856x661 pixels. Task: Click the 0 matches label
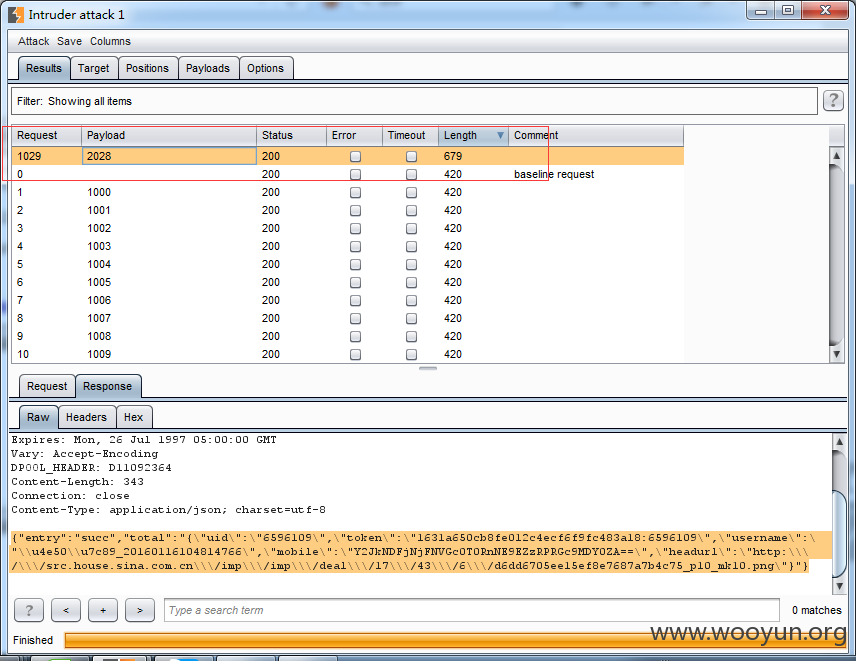point(817,610)
